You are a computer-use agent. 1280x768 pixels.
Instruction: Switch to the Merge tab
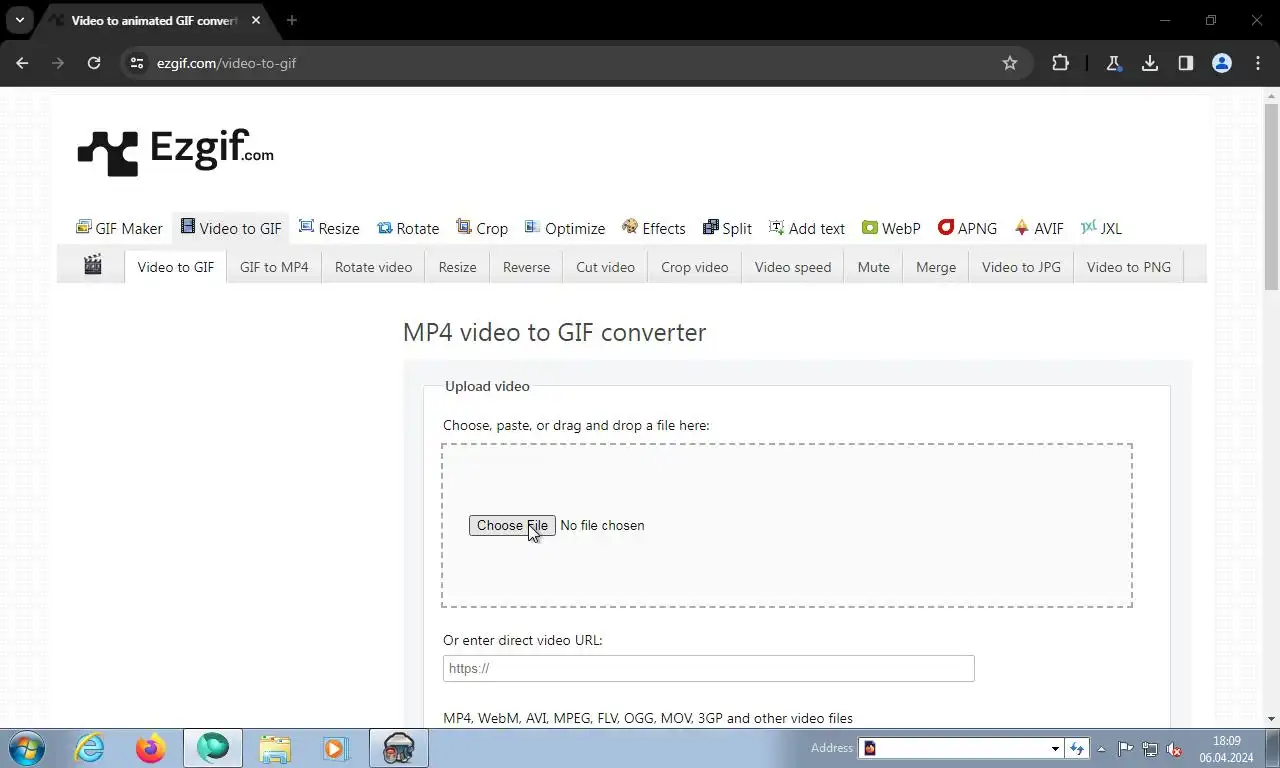pyautogui.click(x=936, y=267)
